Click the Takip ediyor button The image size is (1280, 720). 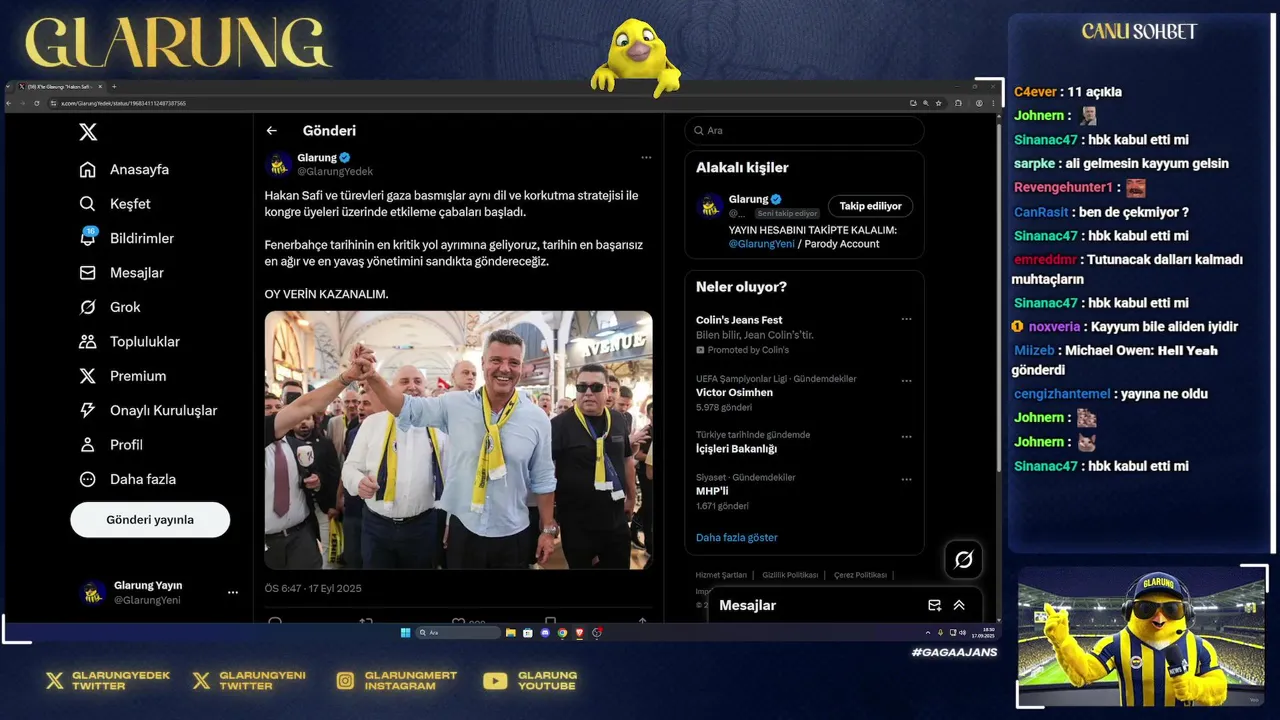click(870, 206)
